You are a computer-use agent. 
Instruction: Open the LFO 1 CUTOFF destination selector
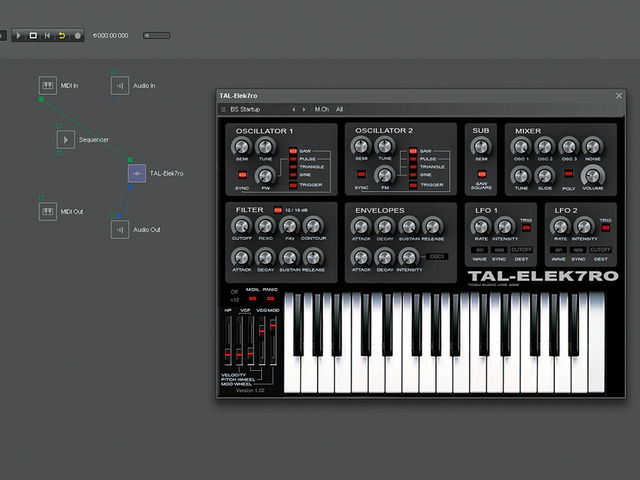[x=522, y=250]
